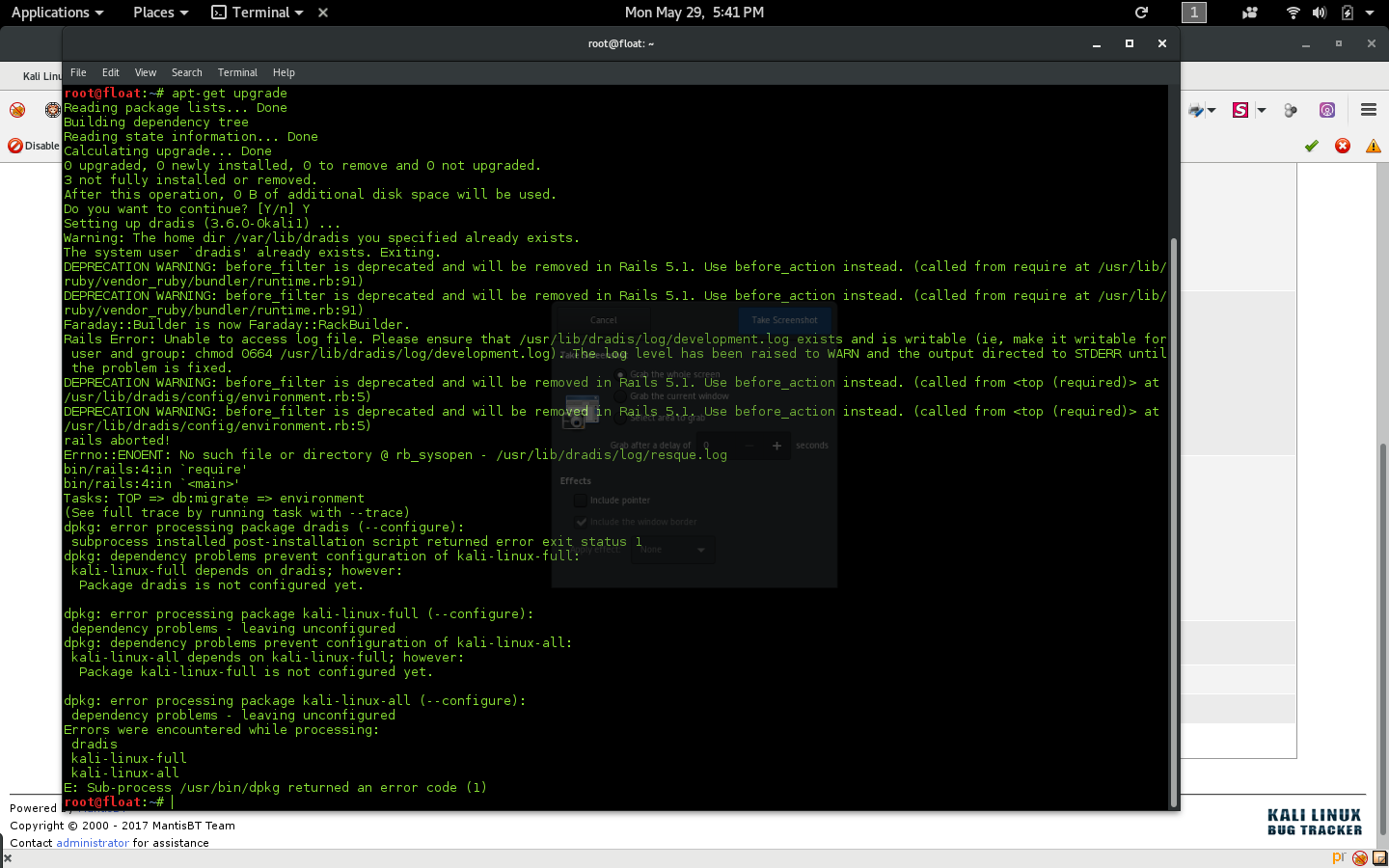Screen dimensions: 1389x868
Task: Open the browser hamburger menu
Action: 1368,110
